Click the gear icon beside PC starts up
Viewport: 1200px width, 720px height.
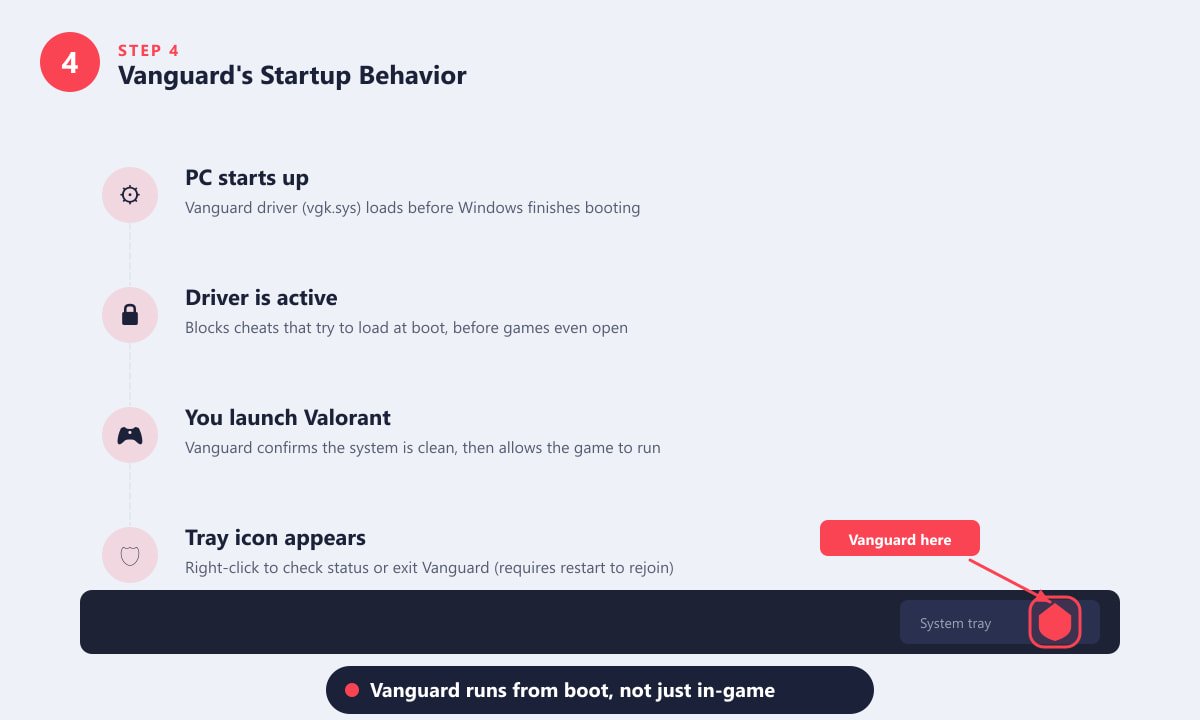[x=130, y=195]
